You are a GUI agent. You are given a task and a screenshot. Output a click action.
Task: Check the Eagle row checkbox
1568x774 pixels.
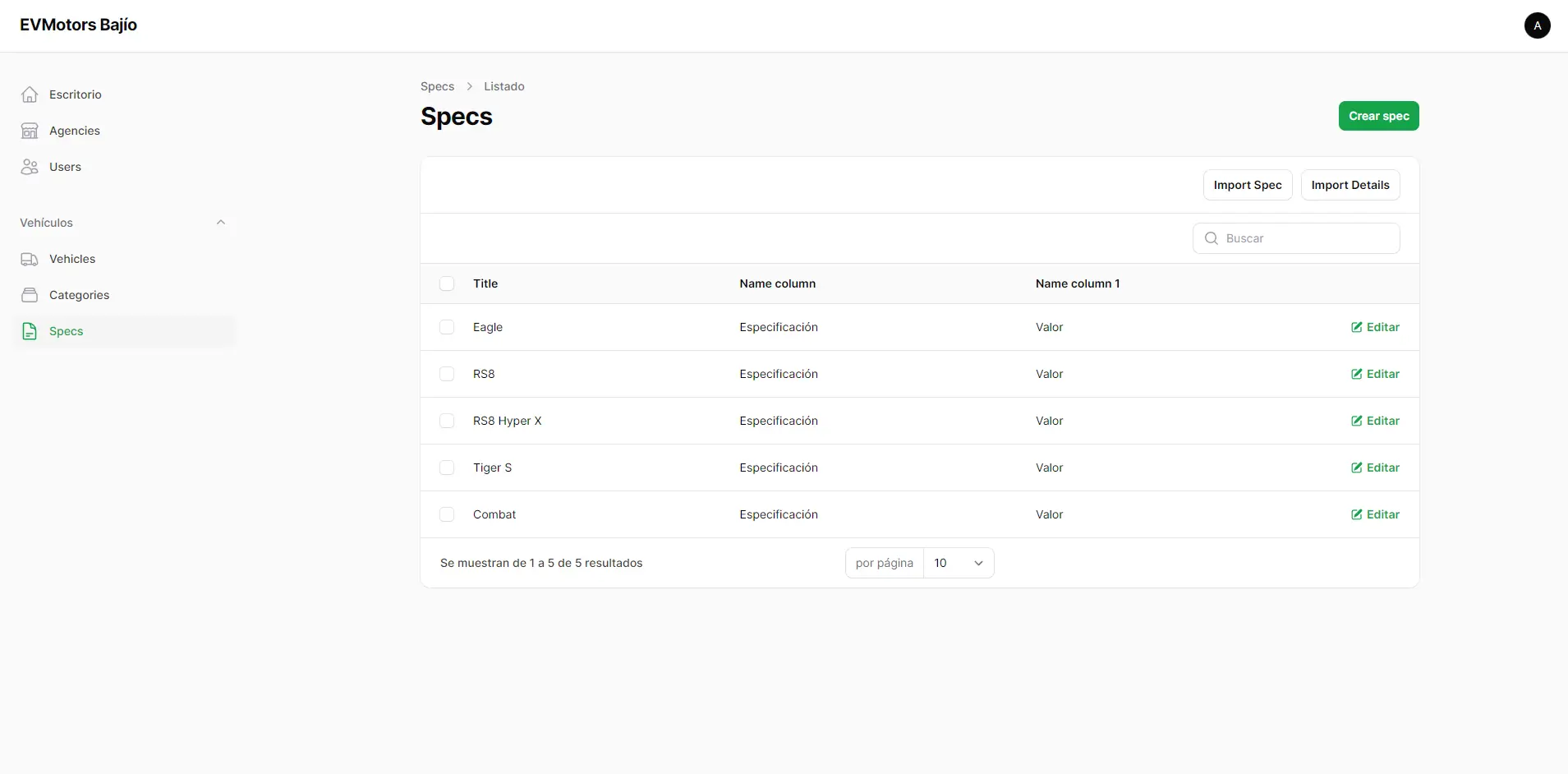pos(447,327)
